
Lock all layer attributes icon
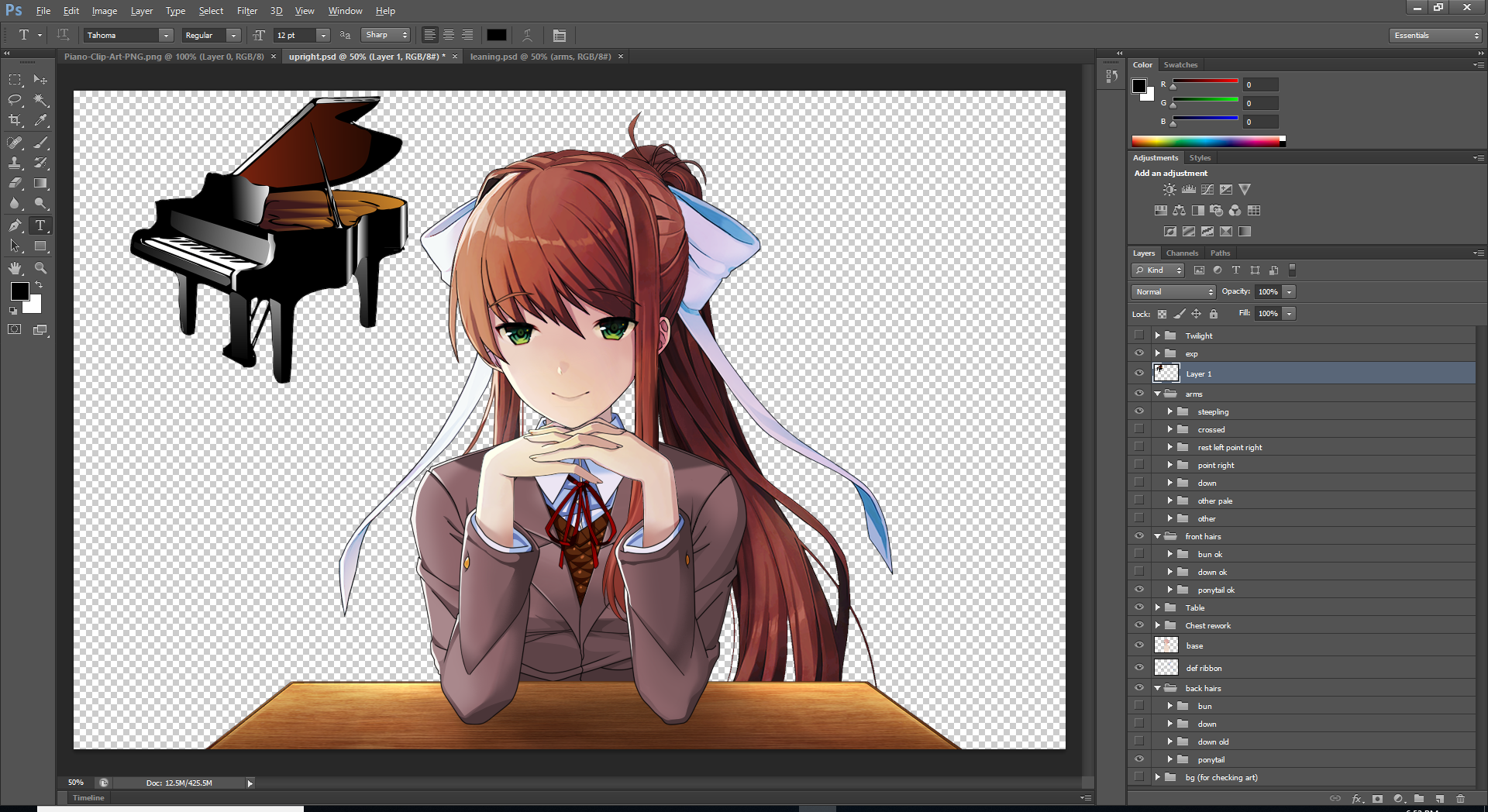point(1214,314)
